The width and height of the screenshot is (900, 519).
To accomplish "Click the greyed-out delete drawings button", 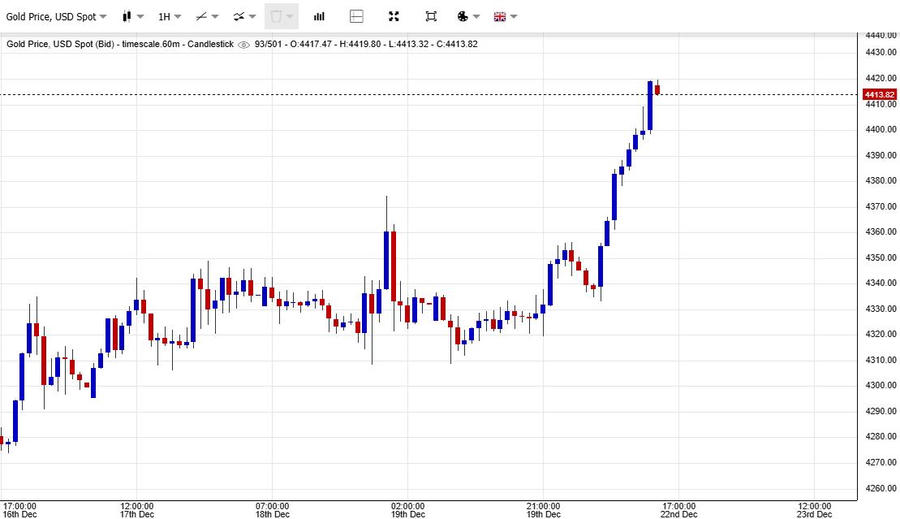I will pos(281,17).
